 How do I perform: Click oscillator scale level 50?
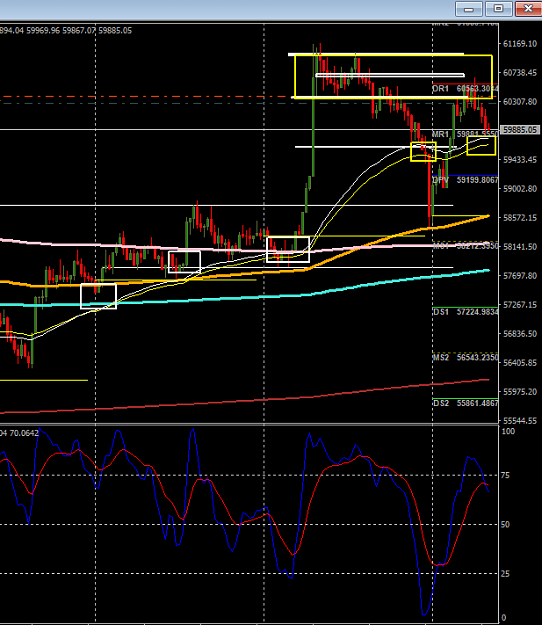pyautogui.click(x=505, y=525)
